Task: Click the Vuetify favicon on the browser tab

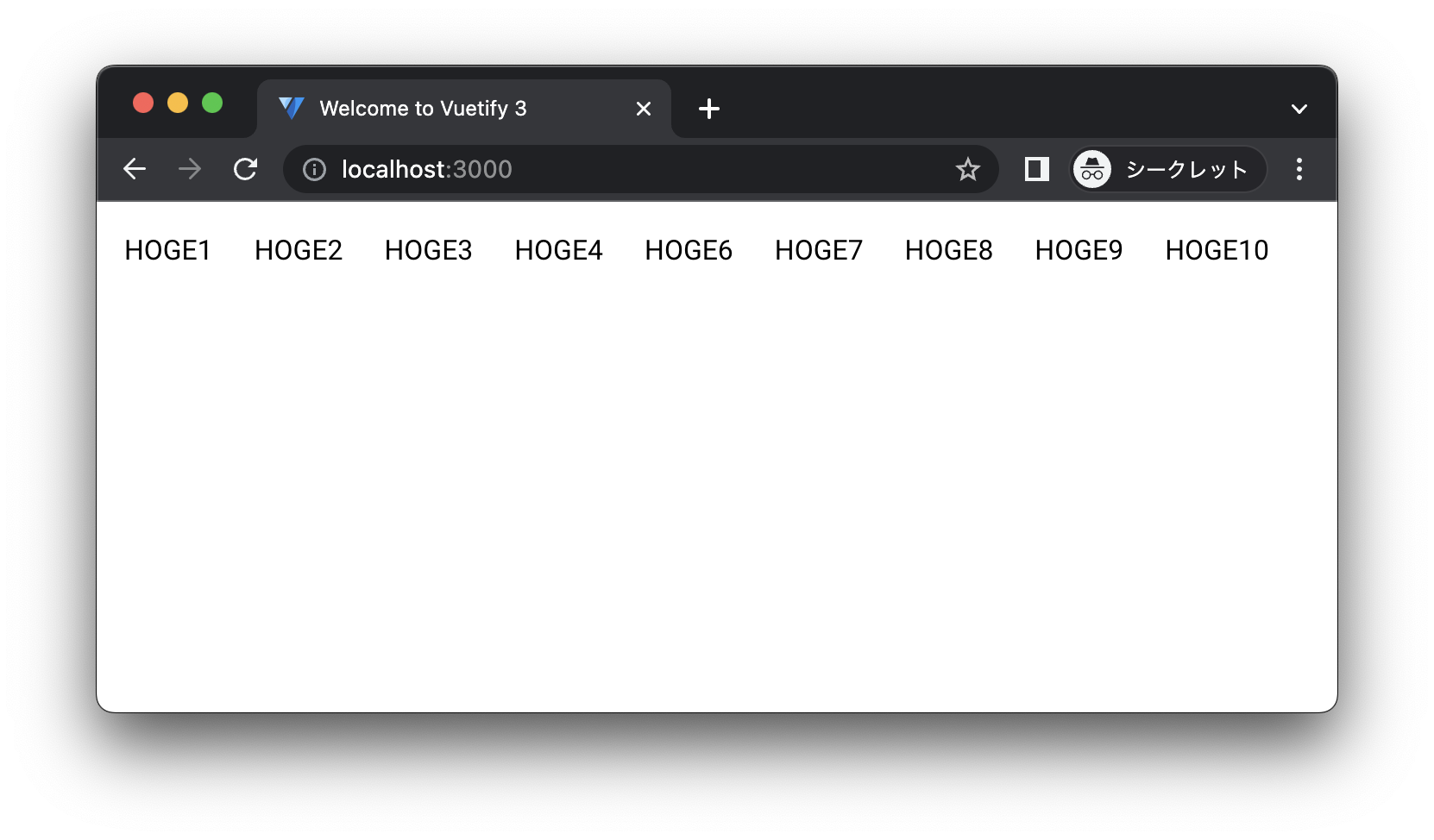Action: pyautogui.click(x=291, y=108)
